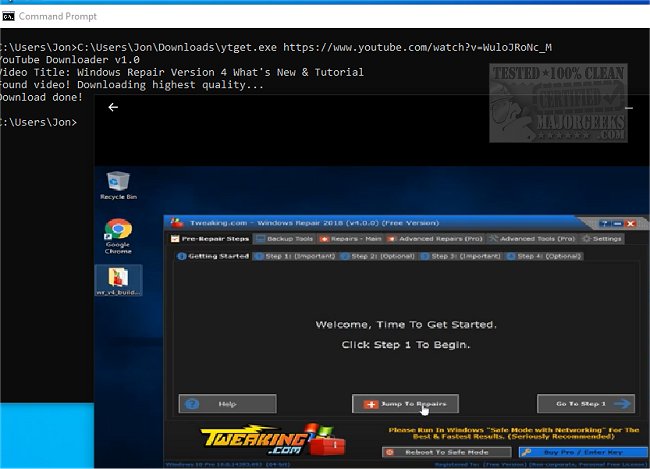Open the Settings tab
650x469 pixels.
tap(602, 239)
